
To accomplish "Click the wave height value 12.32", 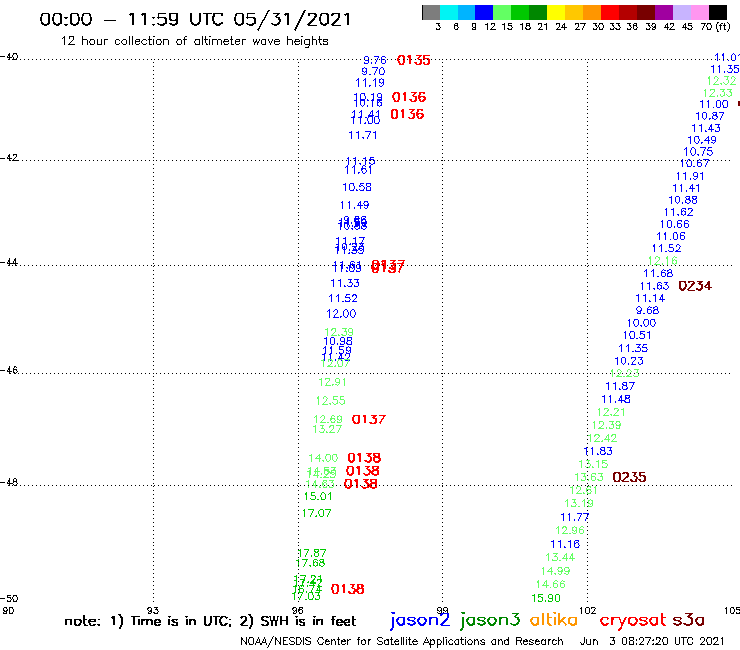I will coord(721,81).
